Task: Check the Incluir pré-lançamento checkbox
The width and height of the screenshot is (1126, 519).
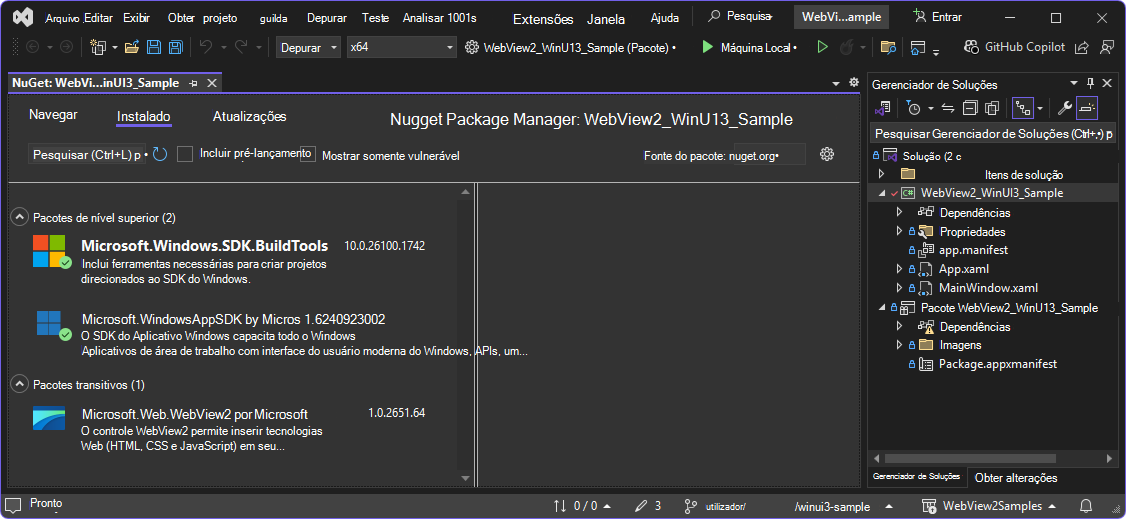Action: (x=185, y=154)
